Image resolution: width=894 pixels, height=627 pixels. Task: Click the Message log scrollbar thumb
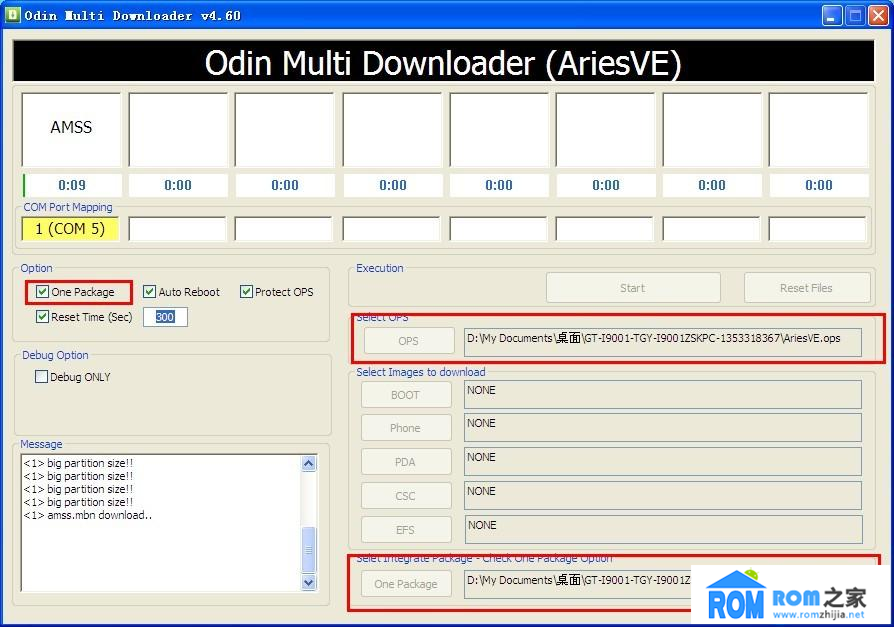308,549
